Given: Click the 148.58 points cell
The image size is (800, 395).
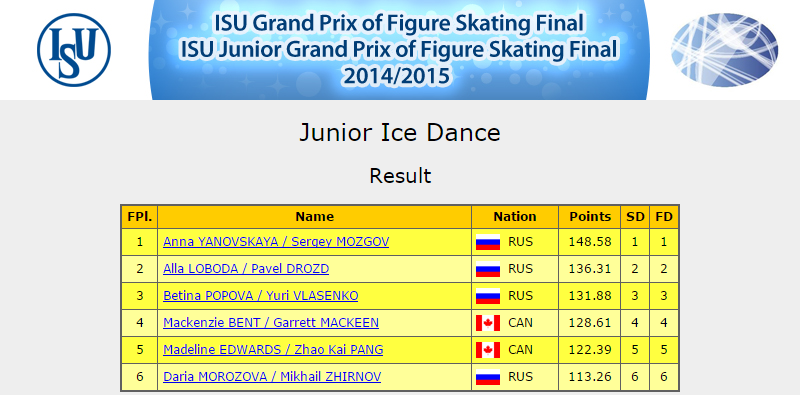Looking at the screenshot, I should coord(590,242).
